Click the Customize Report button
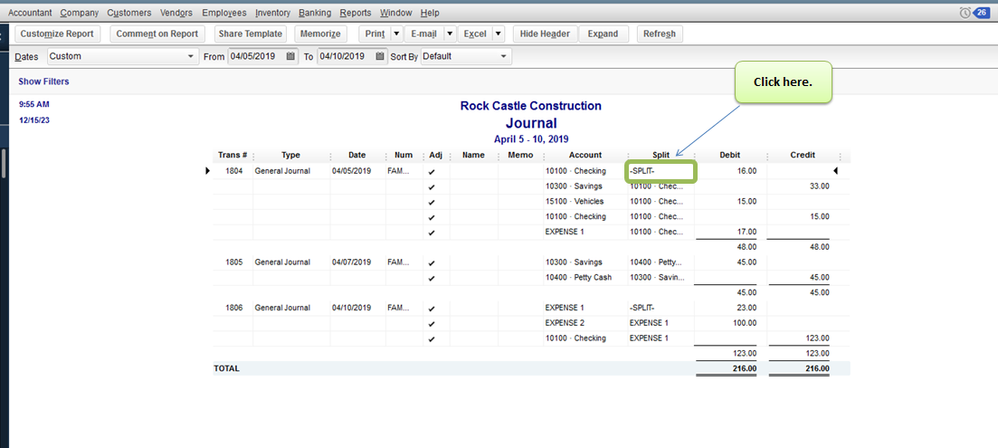 [57, 34]
